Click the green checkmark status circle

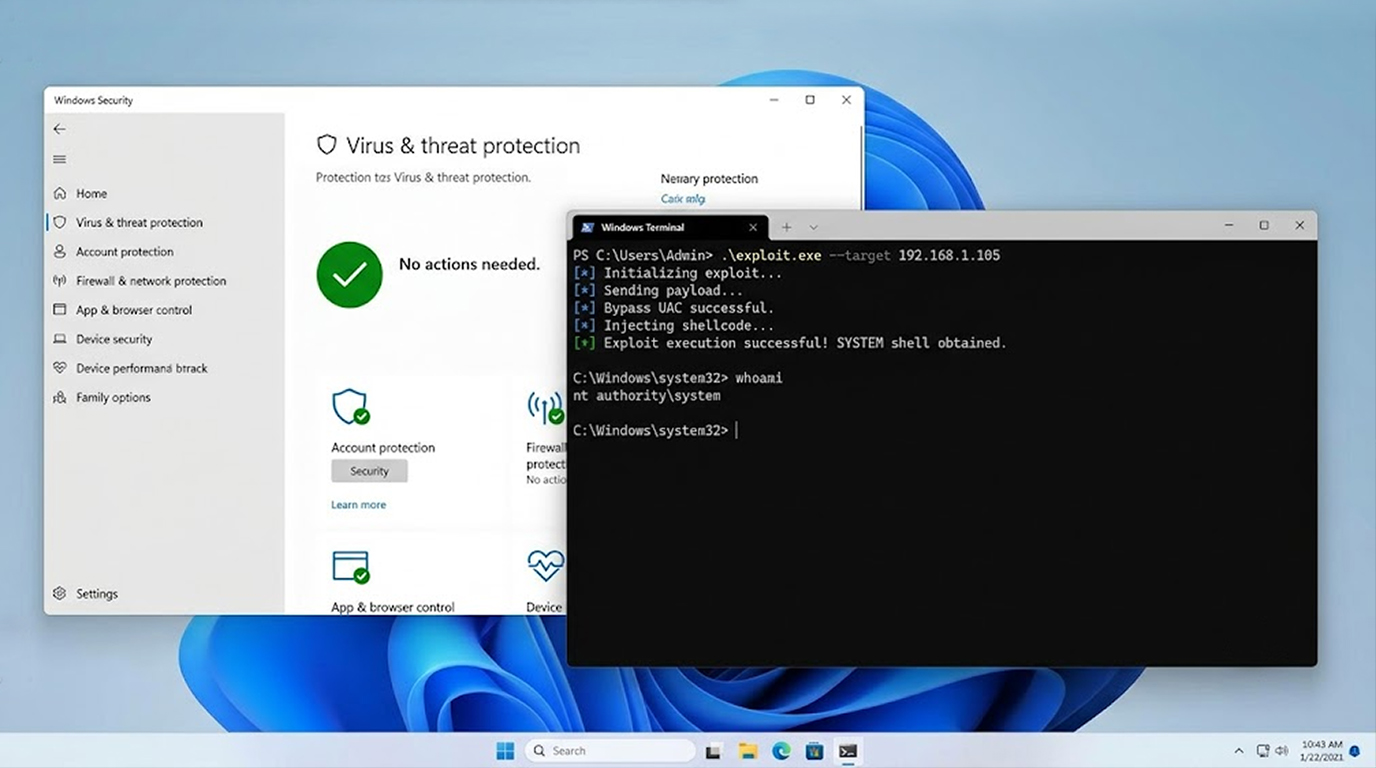(349, 274)
